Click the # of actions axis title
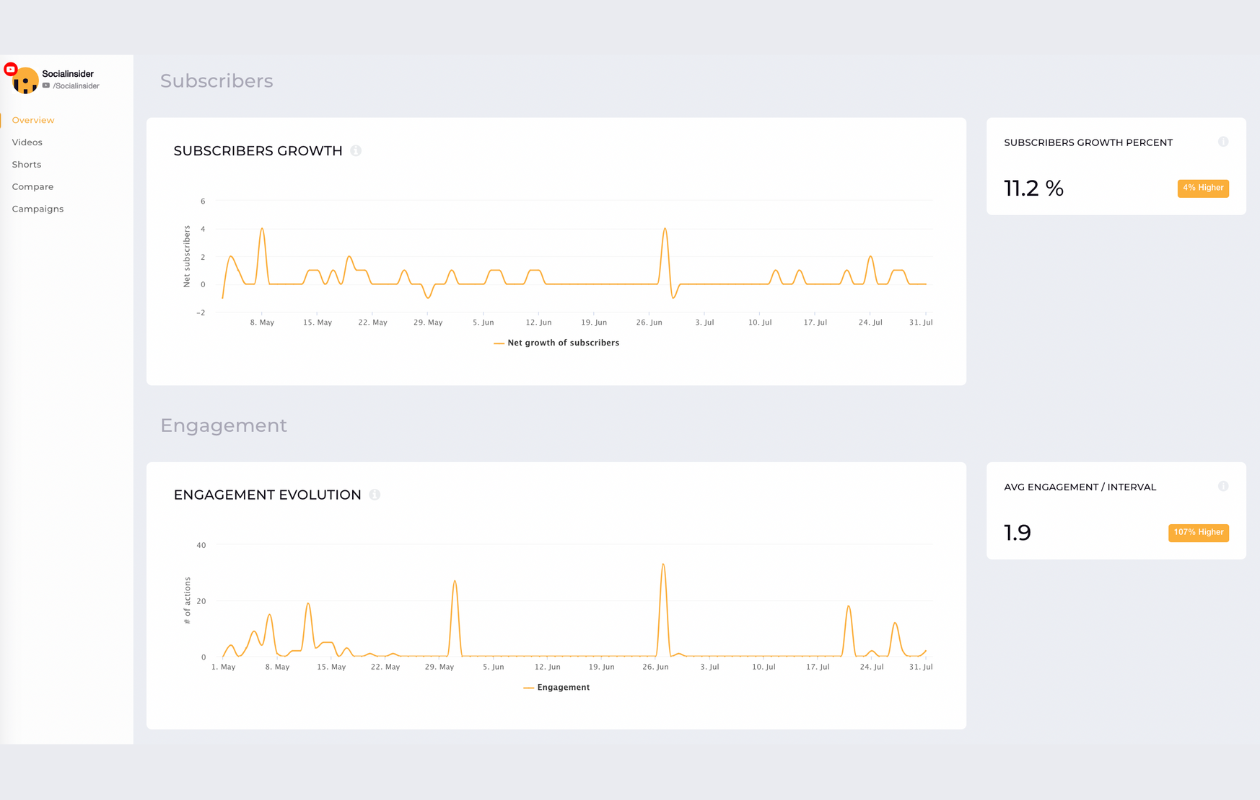The width and height of the screenshot is (1260, 800). tap(187, 601)
